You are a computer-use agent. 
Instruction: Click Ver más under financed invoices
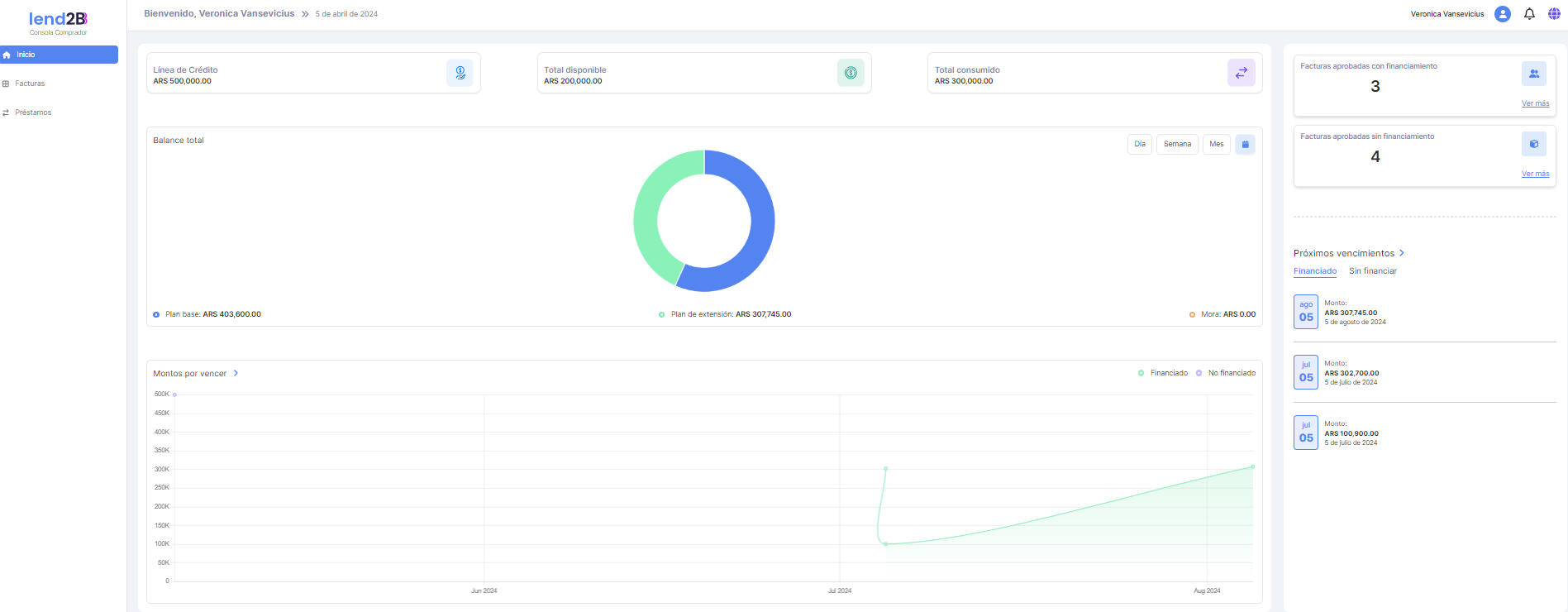pos(1535,103)
